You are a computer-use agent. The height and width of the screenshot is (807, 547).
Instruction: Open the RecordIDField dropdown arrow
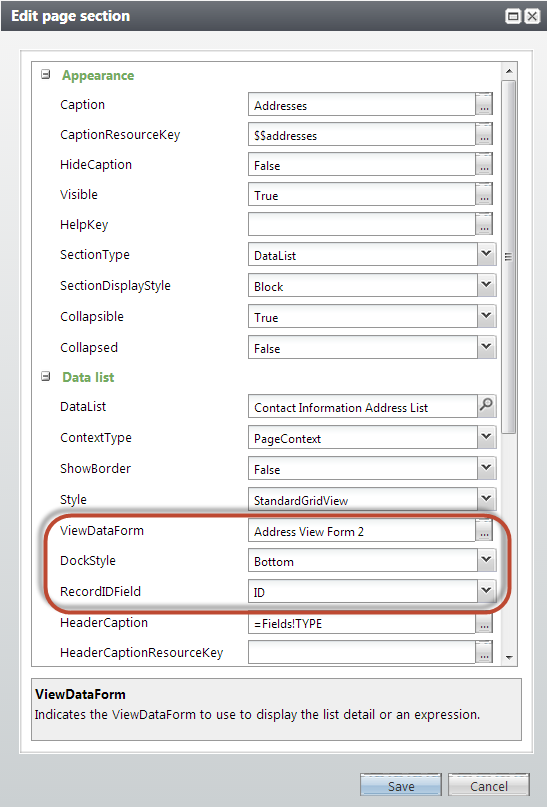[486, 591]
